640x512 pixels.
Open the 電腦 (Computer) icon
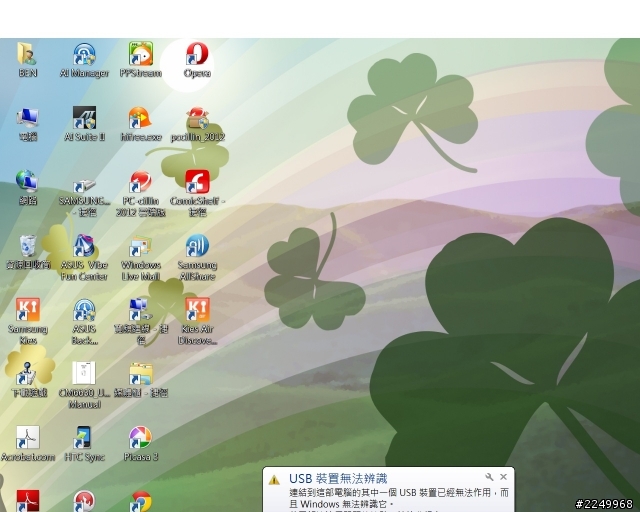click(27, 118)
